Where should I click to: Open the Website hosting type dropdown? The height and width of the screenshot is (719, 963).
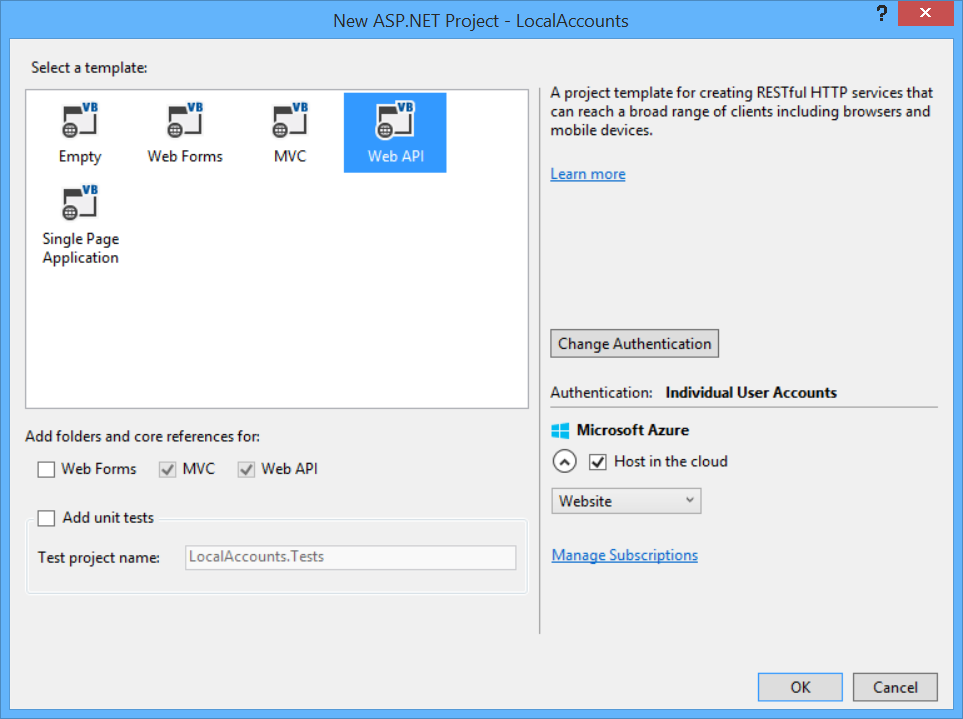pyautogui.click(x=626, y=501)
